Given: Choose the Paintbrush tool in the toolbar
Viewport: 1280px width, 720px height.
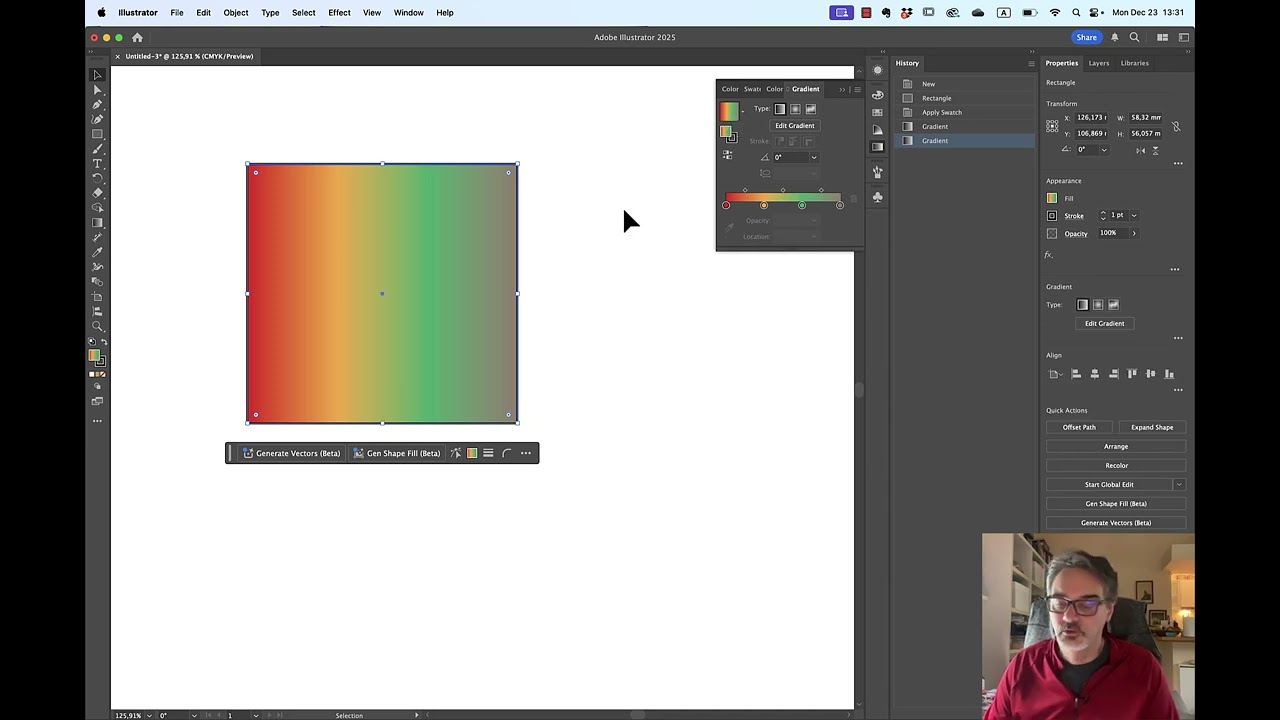Looking at the screenshot, I should (x=97, y=148).
